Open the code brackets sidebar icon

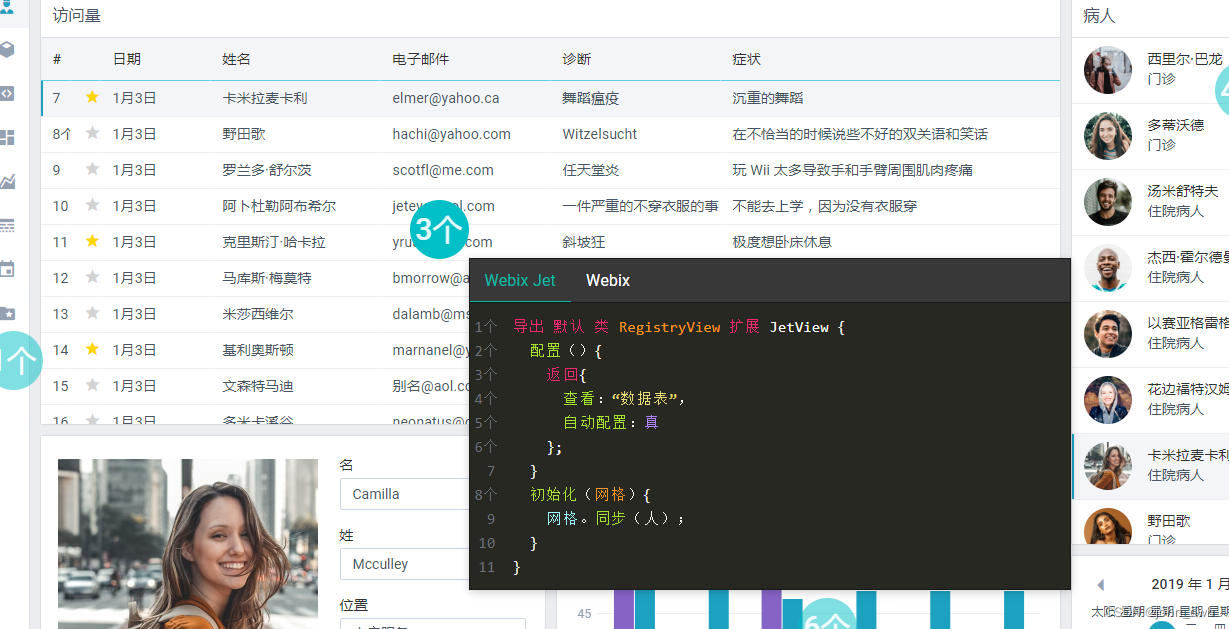[7, 93]
